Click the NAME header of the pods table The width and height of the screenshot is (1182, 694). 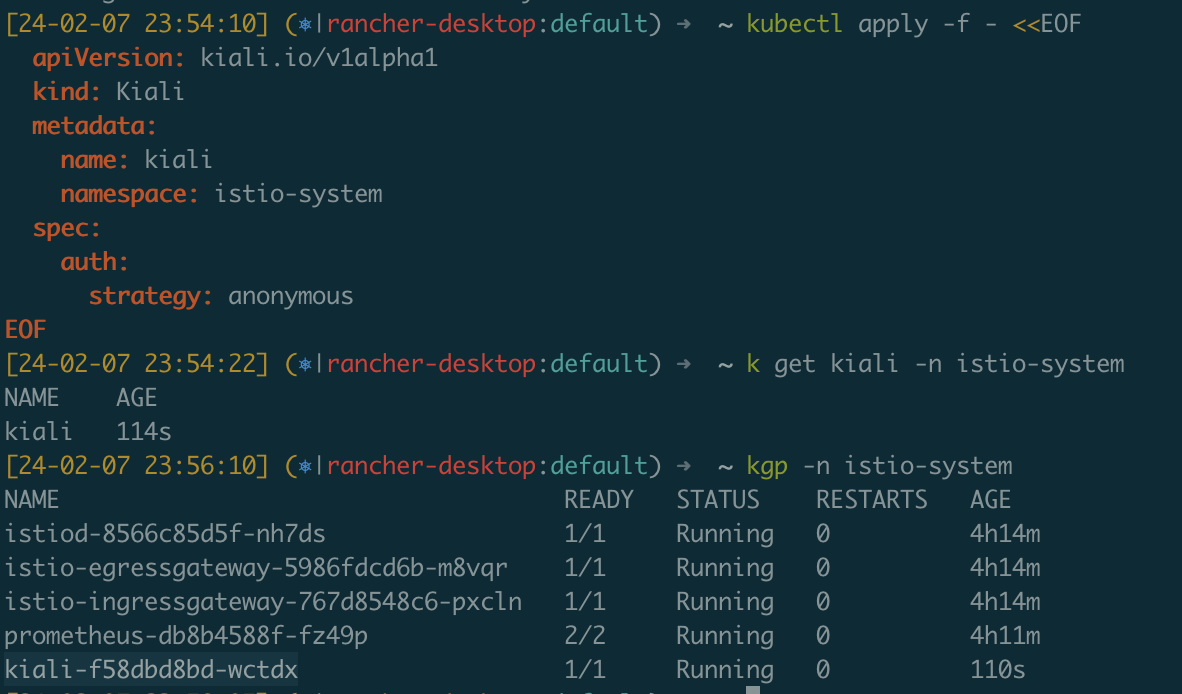pyautogui.click(x=32, y=500)
